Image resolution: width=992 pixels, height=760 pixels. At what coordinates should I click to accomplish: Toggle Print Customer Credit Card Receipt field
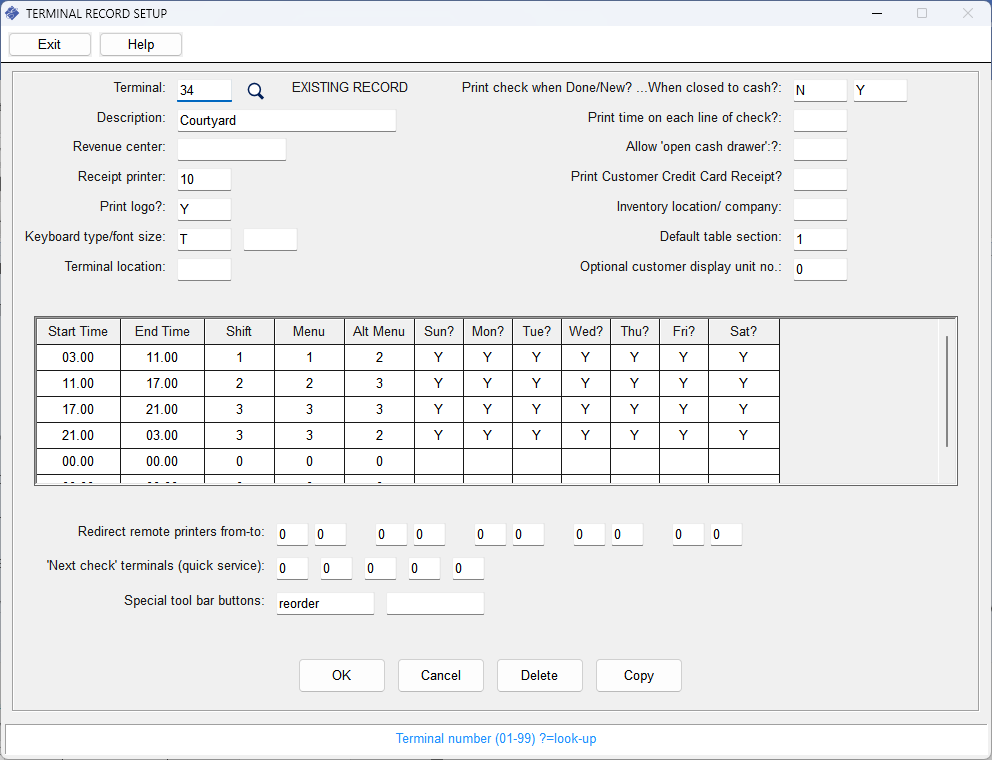coord(820,179)
